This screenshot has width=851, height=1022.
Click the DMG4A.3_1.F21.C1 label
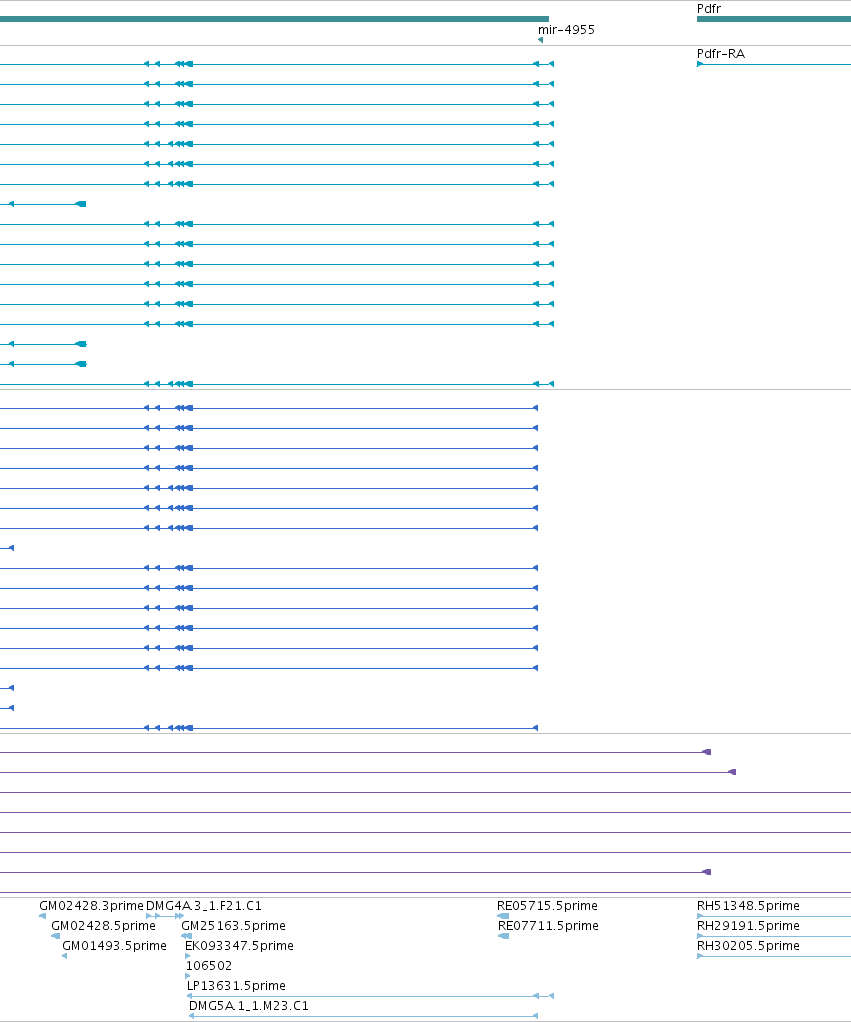coord(204,905)
